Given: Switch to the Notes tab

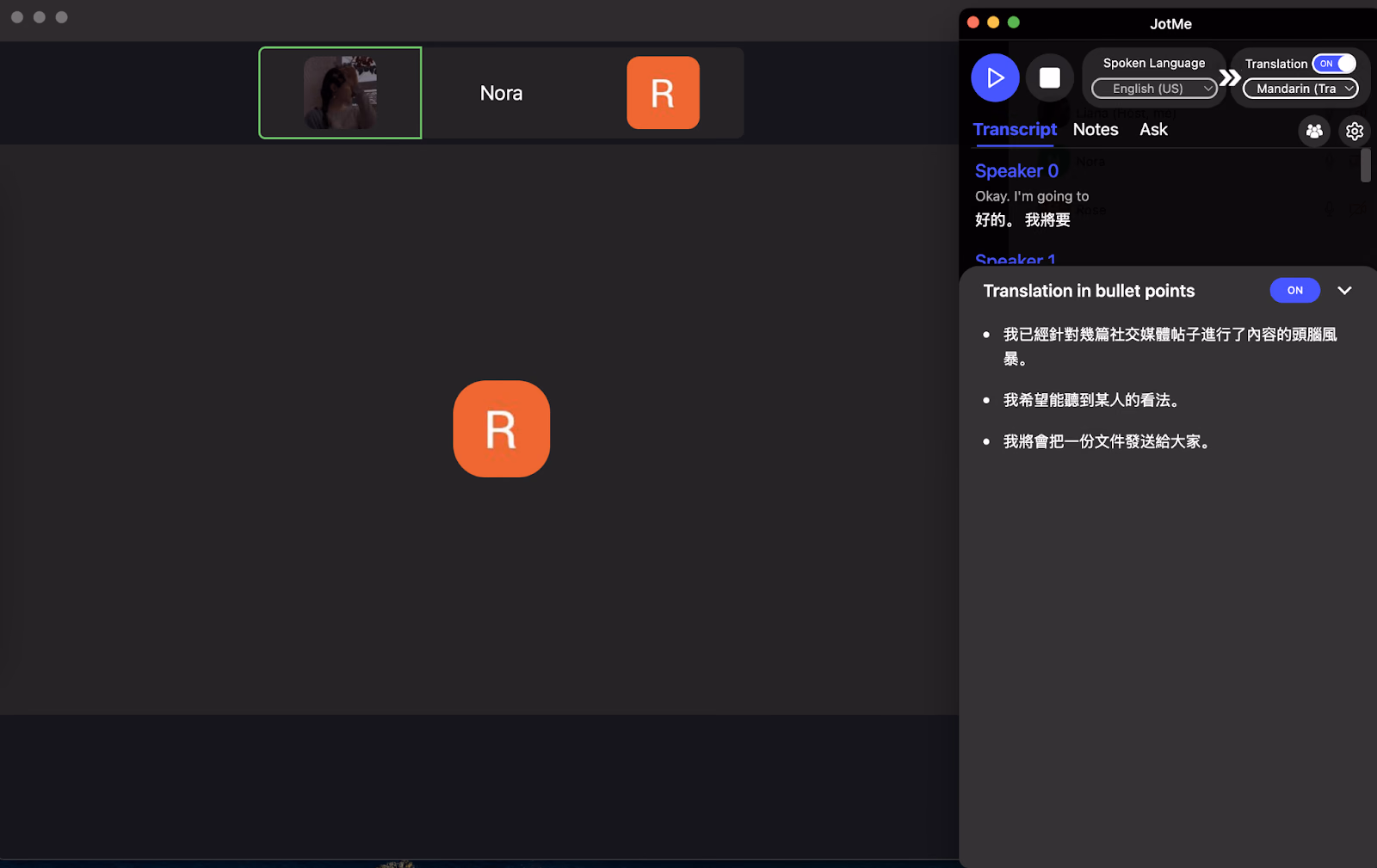Looking at the screenshot, I should click(1096, 130).
